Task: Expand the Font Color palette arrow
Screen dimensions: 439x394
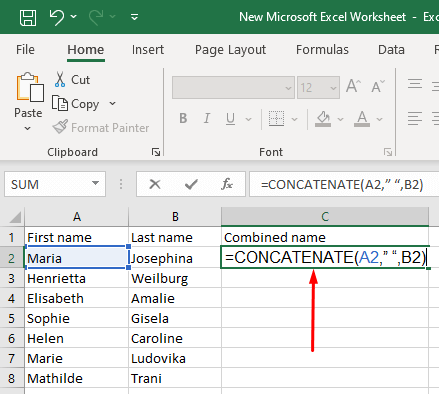Action: (379, 119)
